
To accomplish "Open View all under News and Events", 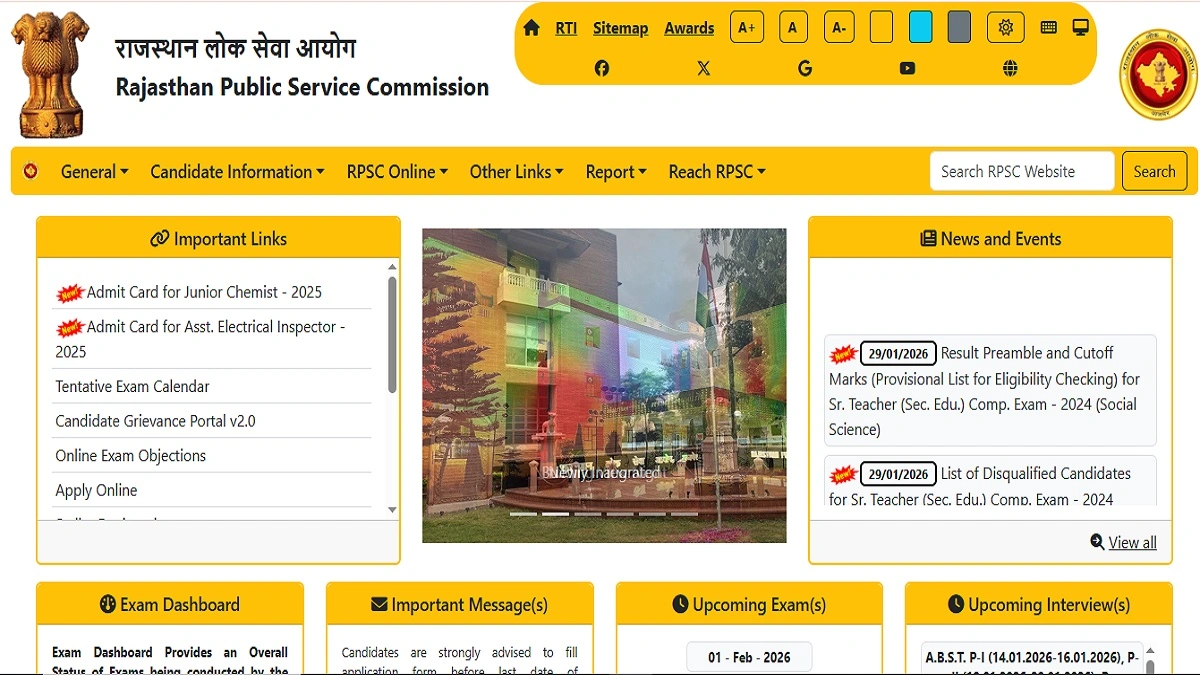I will click(x=1131, y=541).
